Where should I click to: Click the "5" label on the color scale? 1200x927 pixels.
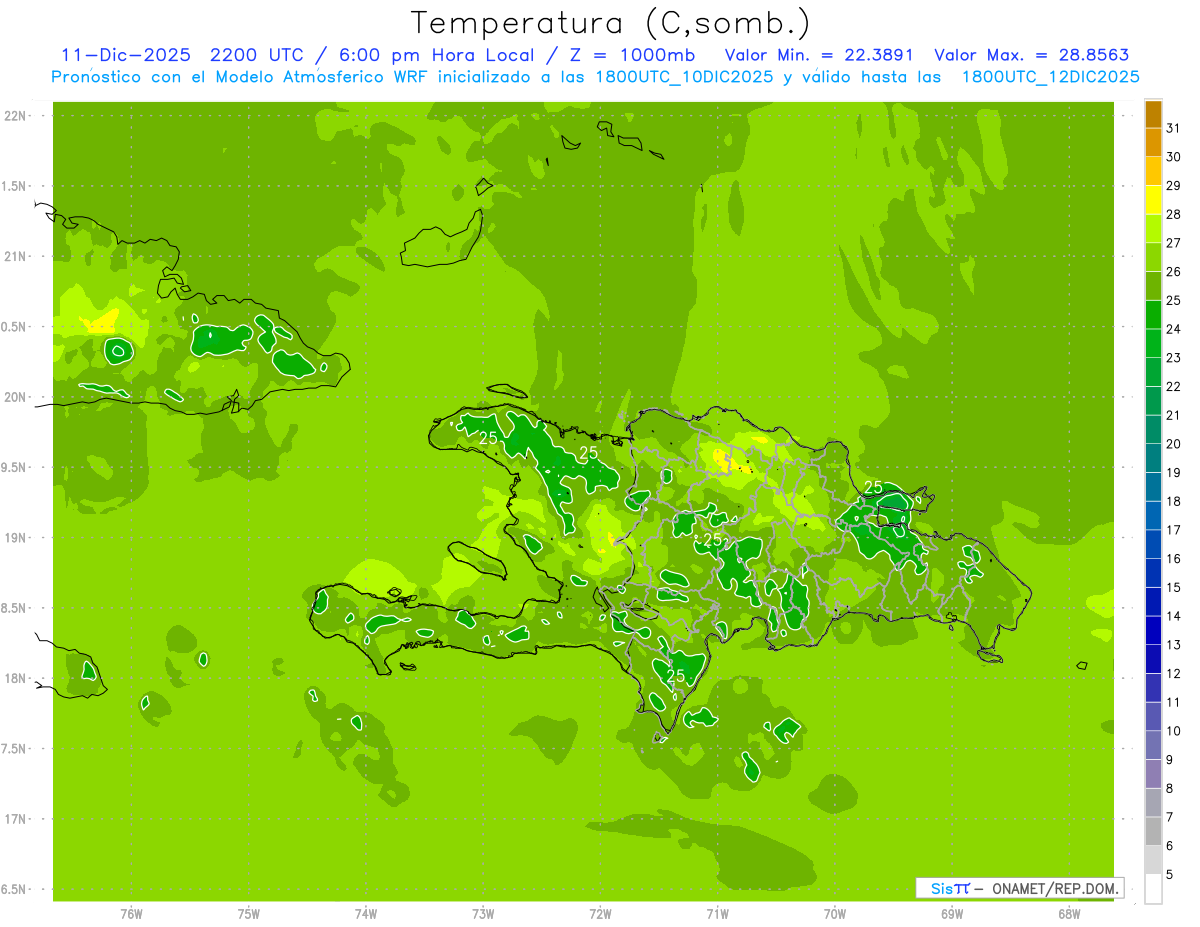click(1170, 875)
